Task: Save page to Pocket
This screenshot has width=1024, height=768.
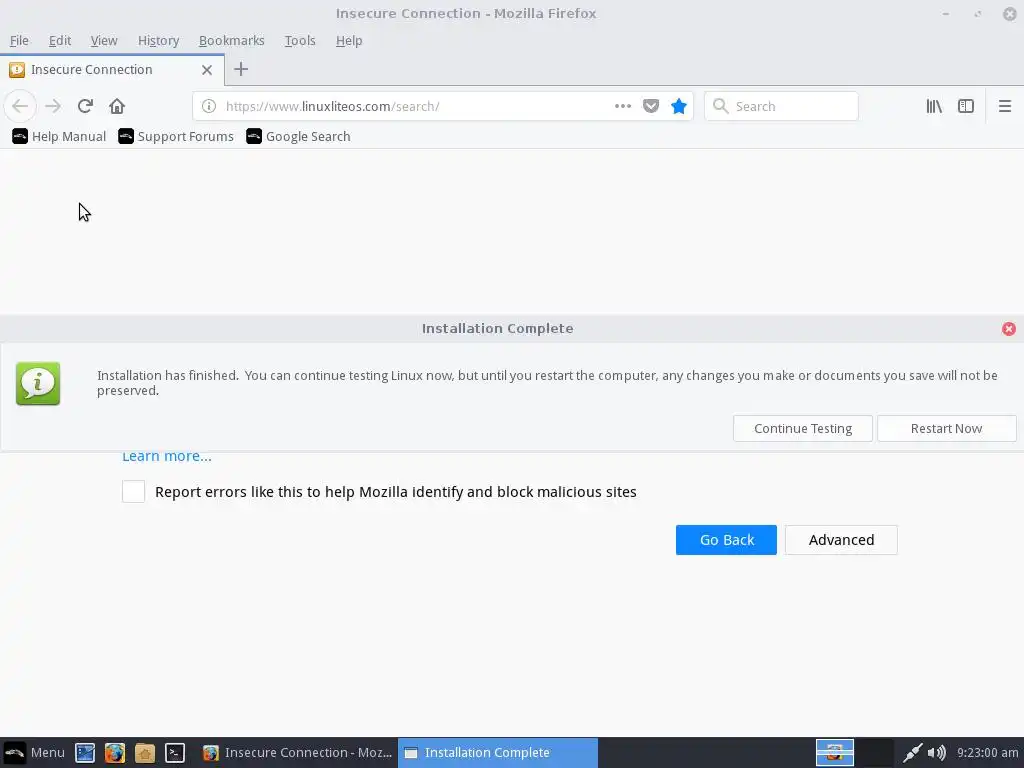Action: click(x=650, y=106)
